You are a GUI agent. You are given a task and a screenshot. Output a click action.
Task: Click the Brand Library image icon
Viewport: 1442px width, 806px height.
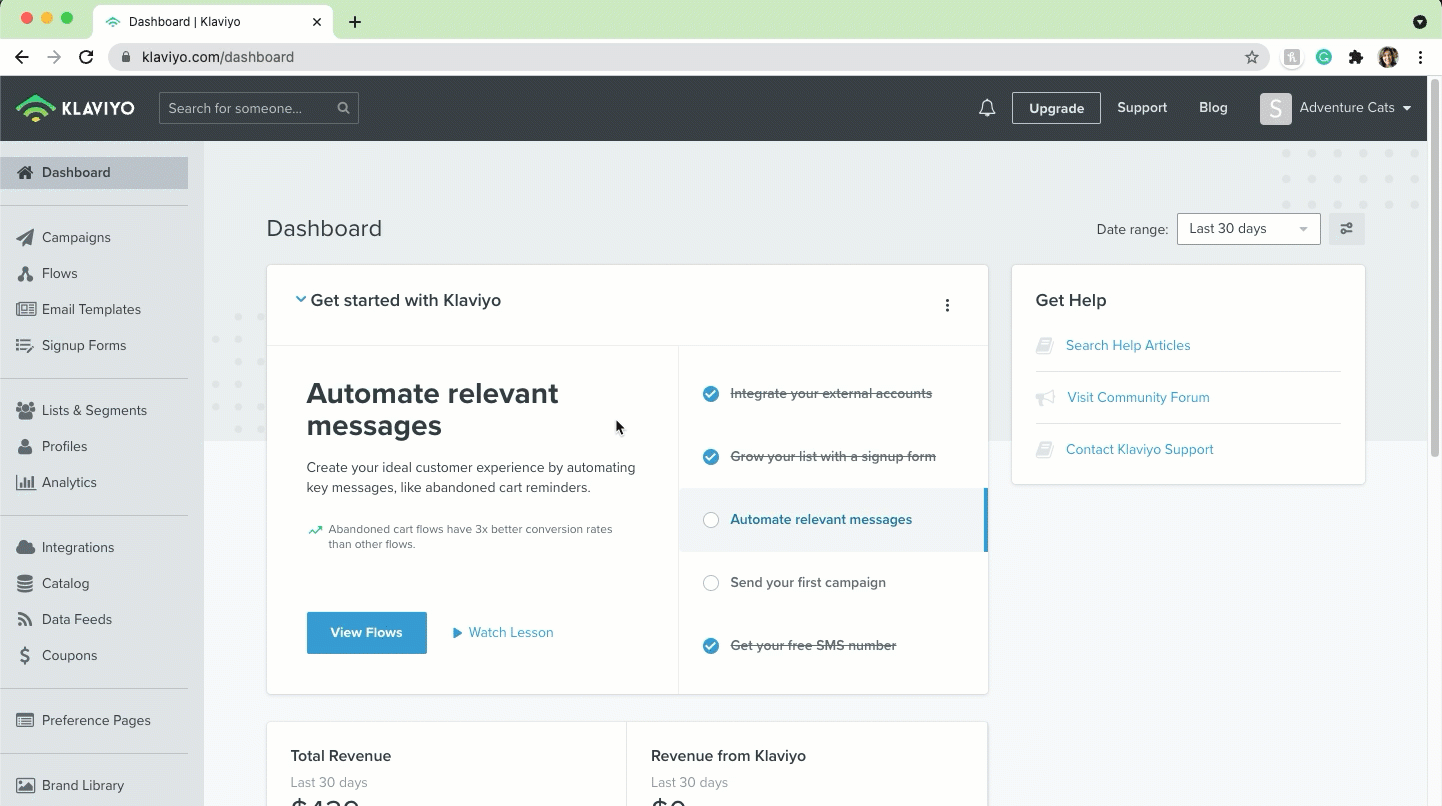point(26,785)
